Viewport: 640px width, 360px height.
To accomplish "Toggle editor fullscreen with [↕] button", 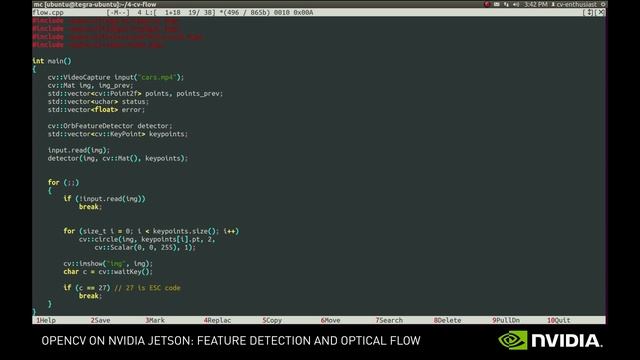I will pos(589,13).
